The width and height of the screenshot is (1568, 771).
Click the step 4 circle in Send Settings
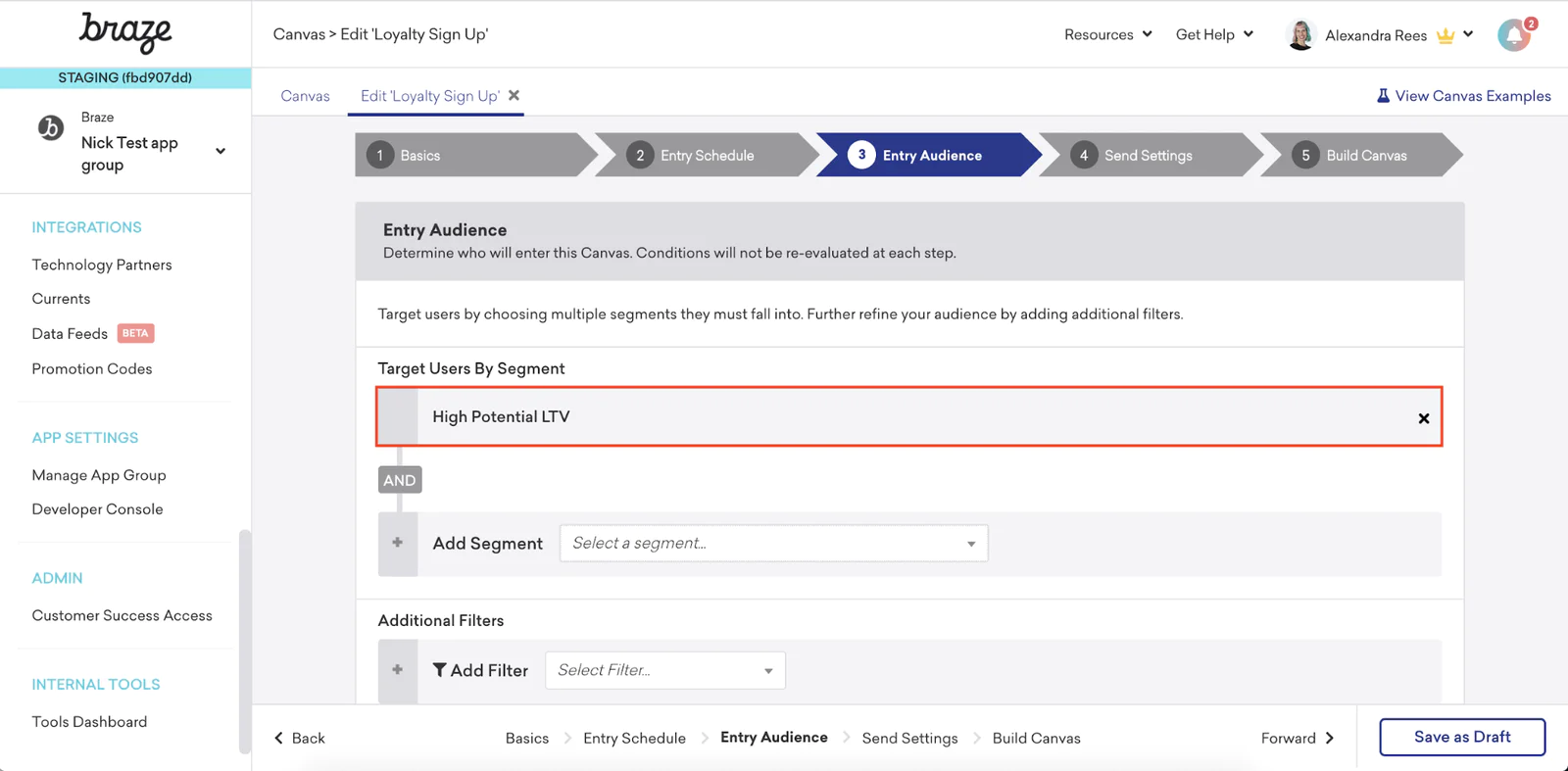[x=1083, y=155]
